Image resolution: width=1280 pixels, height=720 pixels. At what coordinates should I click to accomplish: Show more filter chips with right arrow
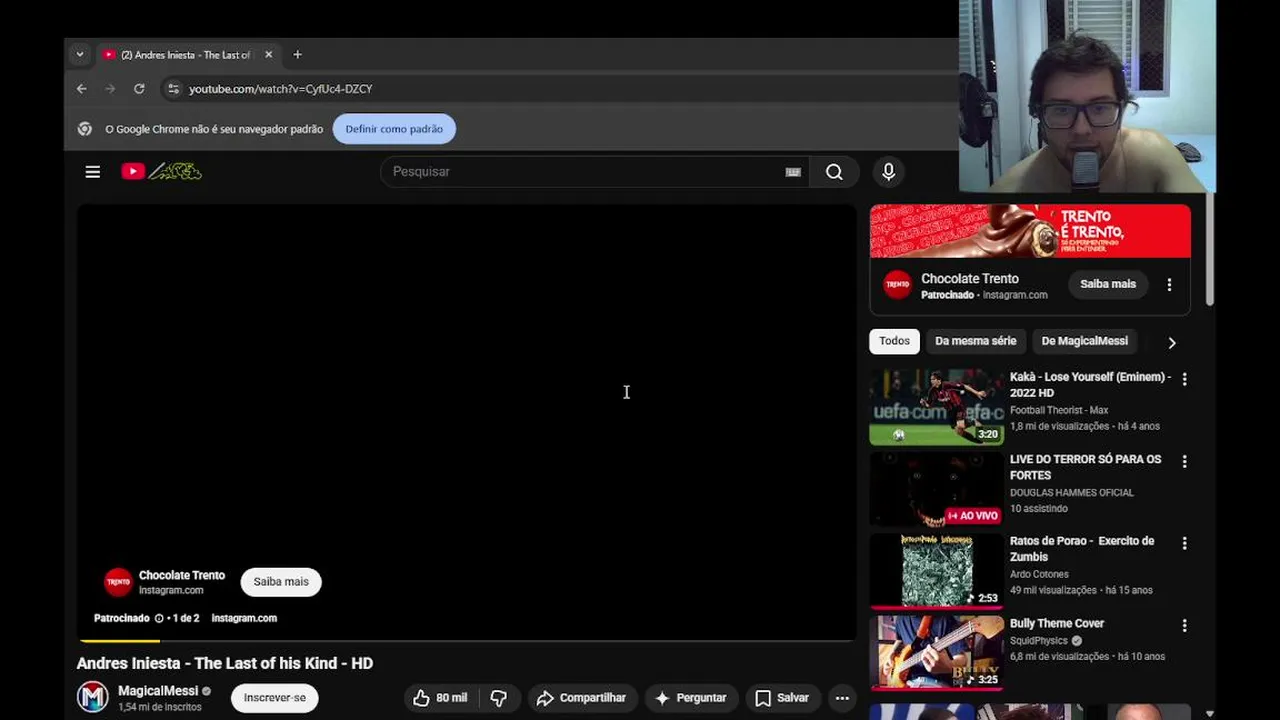pyautogui.click(x=1172, y=342)
